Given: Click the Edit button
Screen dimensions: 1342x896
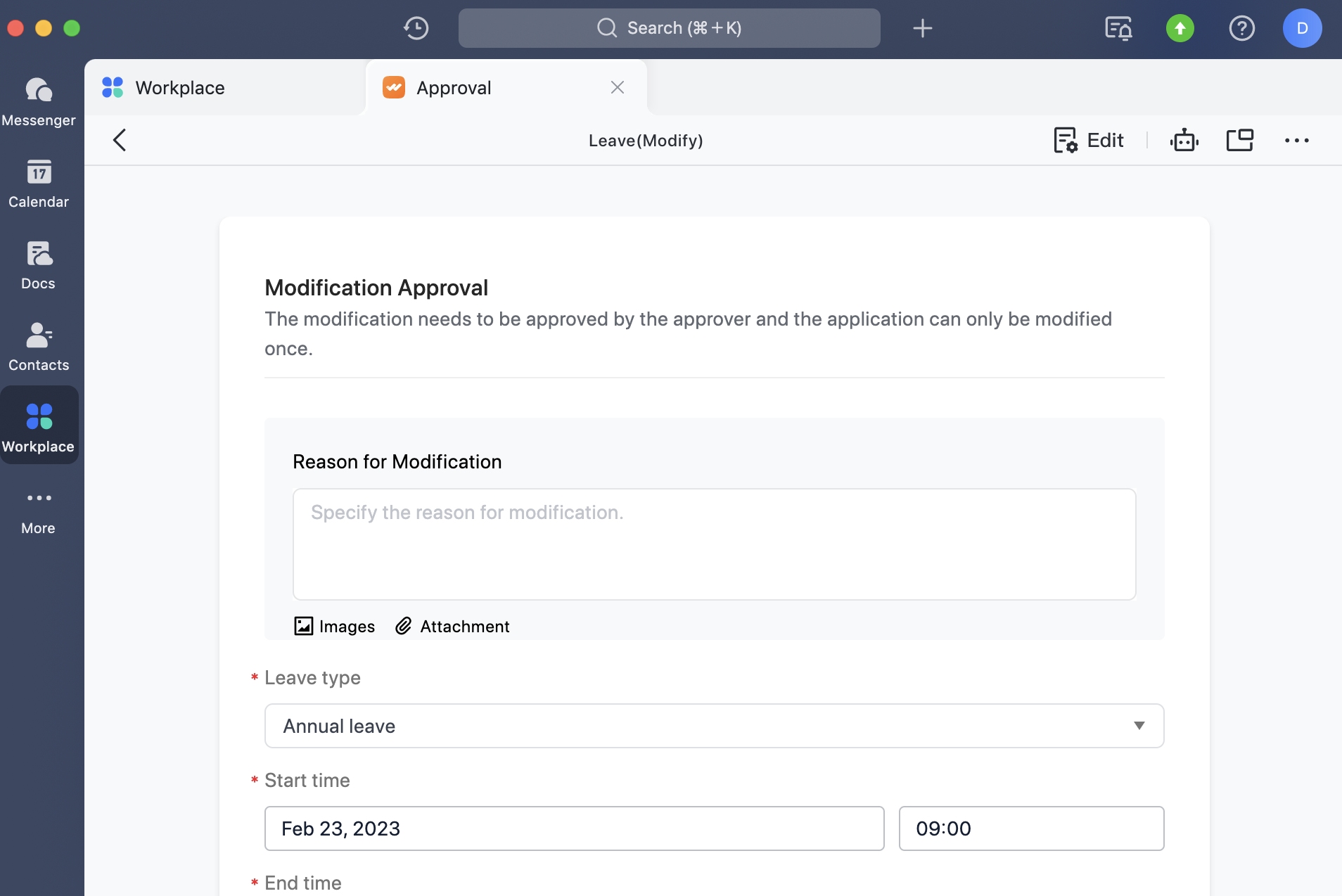Looking at the screenshot, I should pos(1087,140).
